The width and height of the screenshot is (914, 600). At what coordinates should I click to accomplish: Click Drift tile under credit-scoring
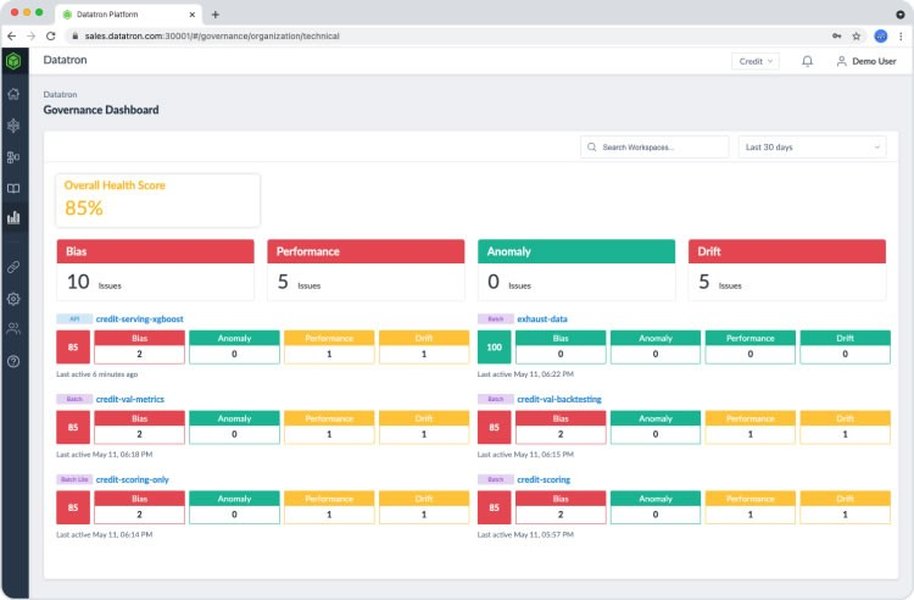[845, 507]
